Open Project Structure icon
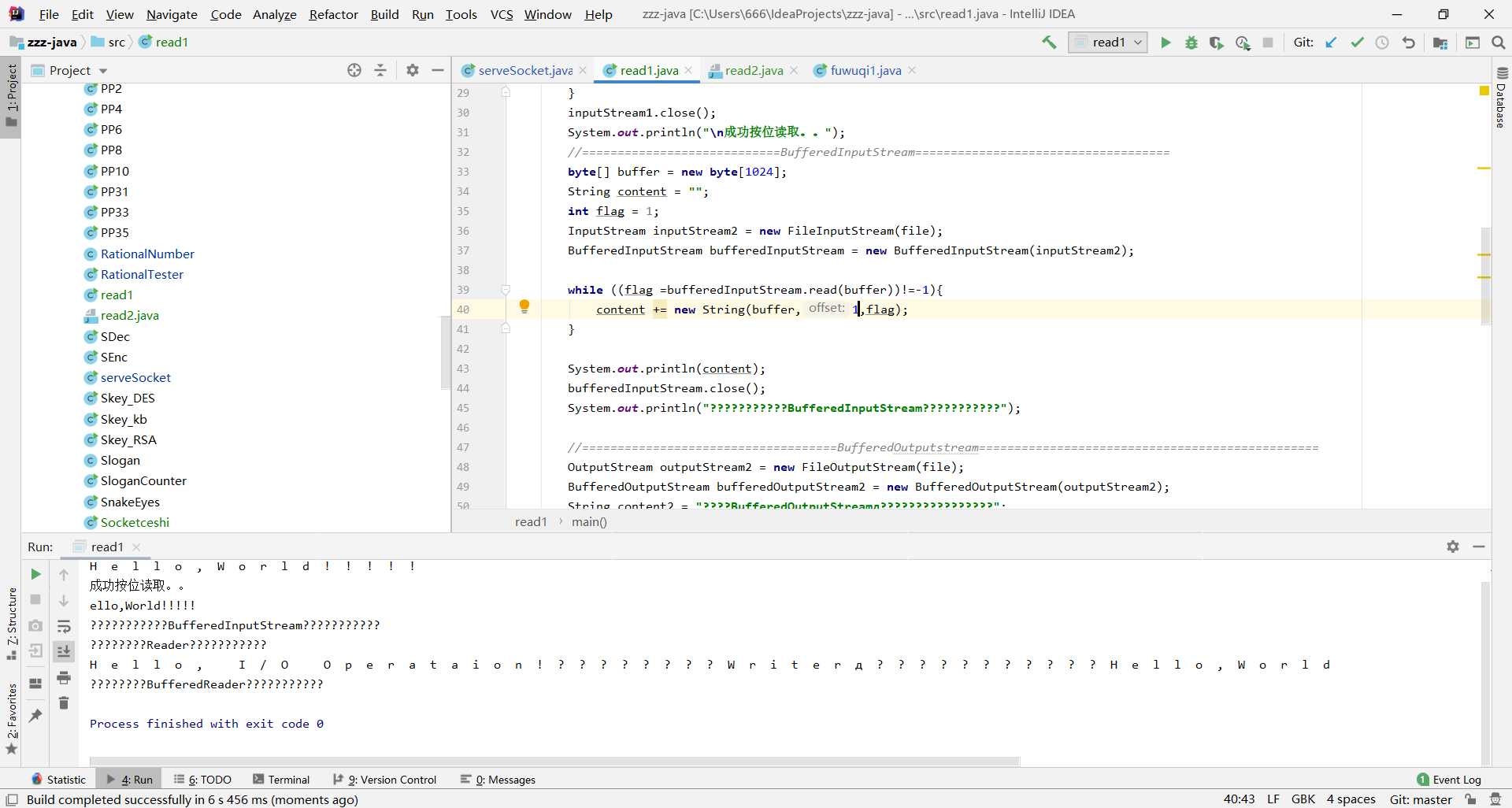The width and height of the screenshot is (1512, 808). (x=1440, y=43)
